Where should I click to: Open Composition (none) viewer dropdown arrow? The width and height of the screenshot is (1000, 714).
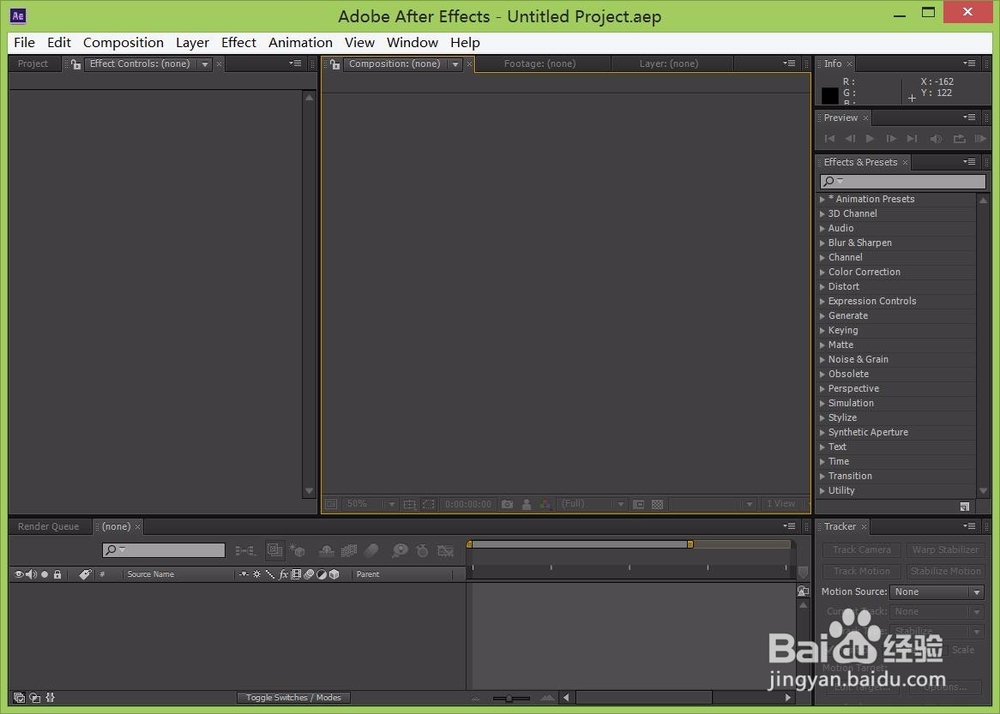[x=455, y=64]
